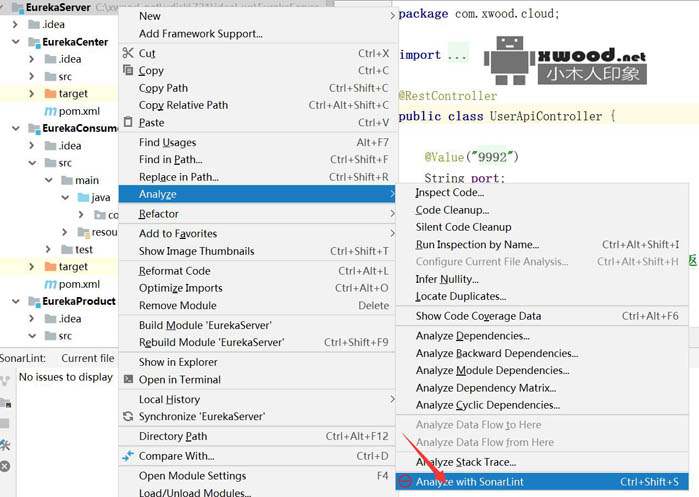The width and height of the screenshot is (699, 497).
Task: Select Reformat Code
Action: (x=257, y=271)
